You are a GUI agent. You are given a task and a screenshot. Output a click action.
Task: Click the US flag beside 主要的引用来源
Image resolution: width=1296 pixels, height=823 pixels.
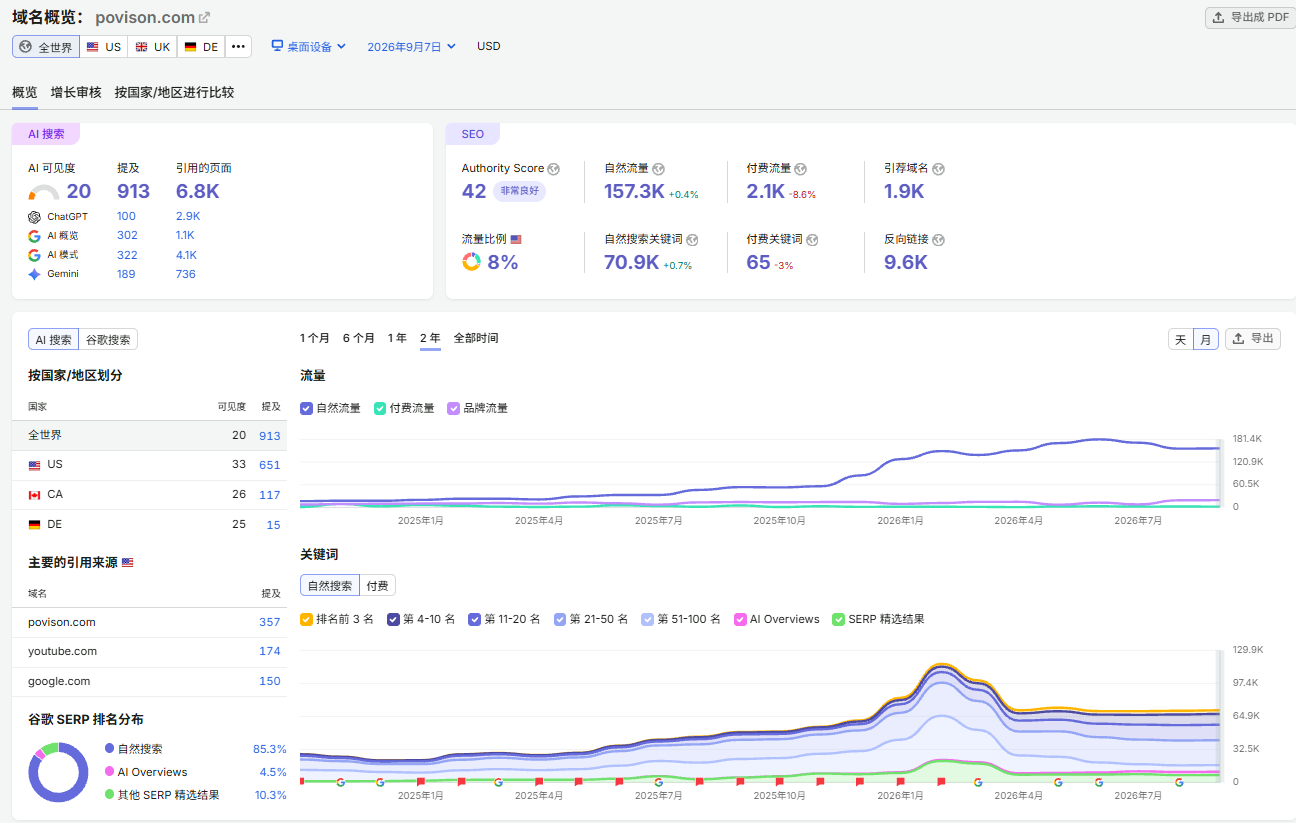coord(127,563)
